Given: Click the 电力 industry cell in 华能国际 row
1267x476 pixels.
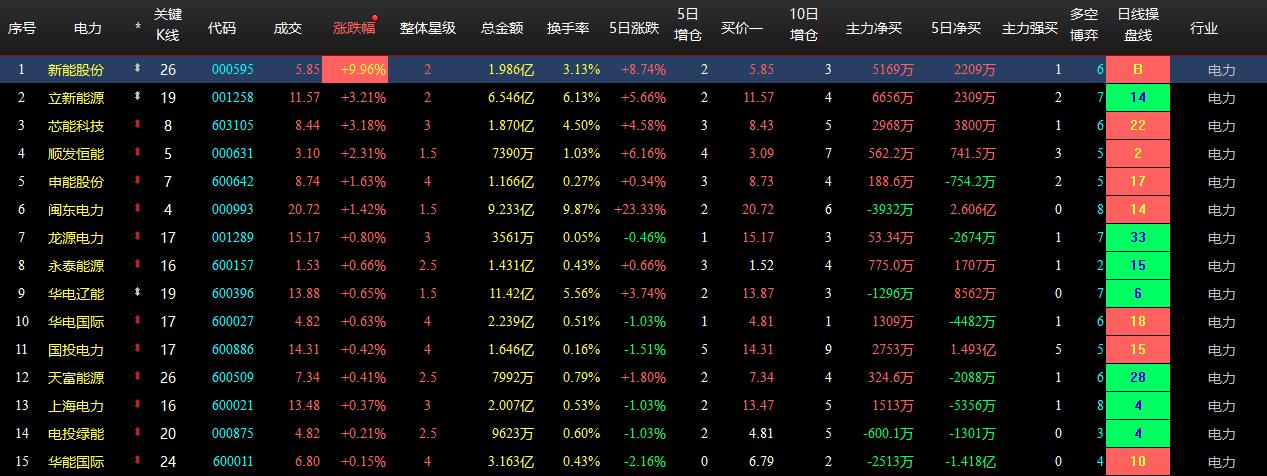Looking at the screenshot, I should pyautogui.click(x=1222, y=462).
